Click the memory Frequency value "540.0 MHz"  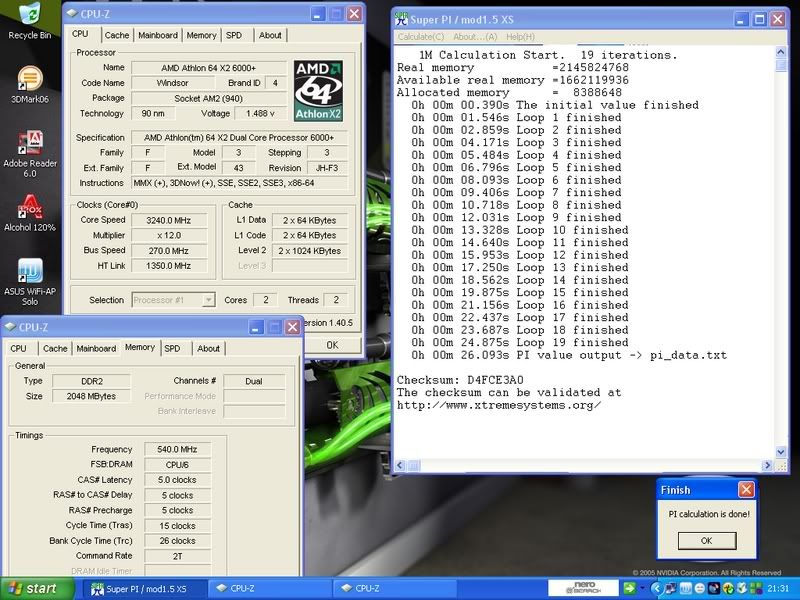click(x=178, y=449)
